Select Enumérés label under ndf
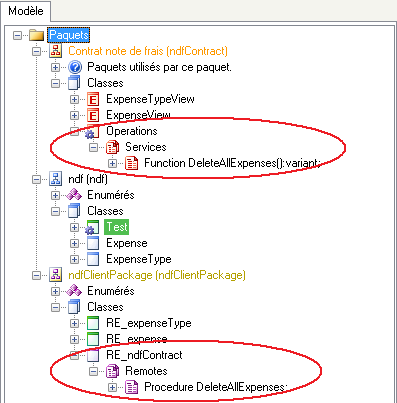397x403 pixels. (111, 195)
